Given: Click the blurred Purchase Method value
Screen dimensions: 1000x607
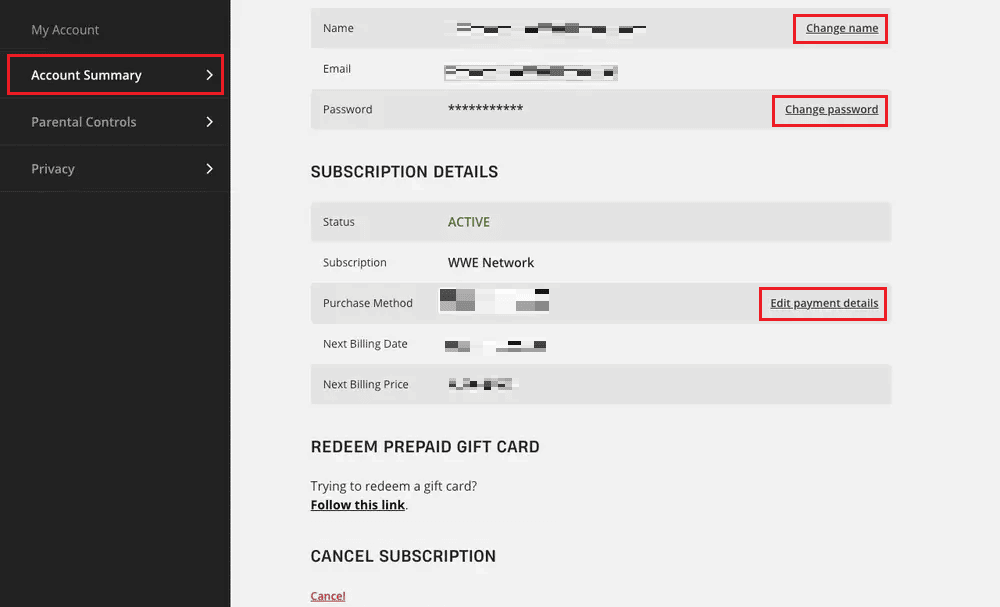Looking at the screenshot, I should tap(494, 301).
